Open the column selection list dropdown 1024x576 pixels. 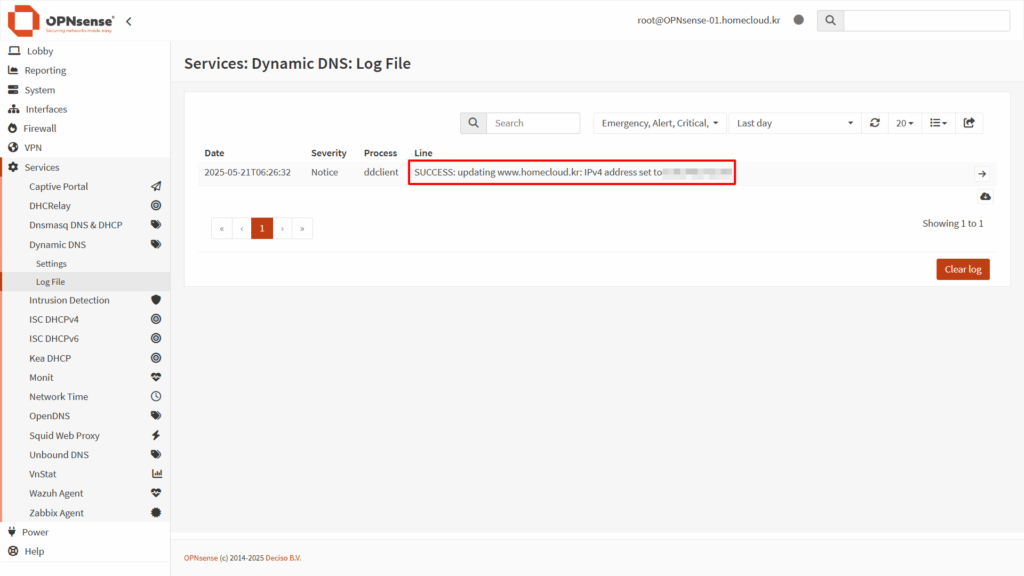point(938,123)
